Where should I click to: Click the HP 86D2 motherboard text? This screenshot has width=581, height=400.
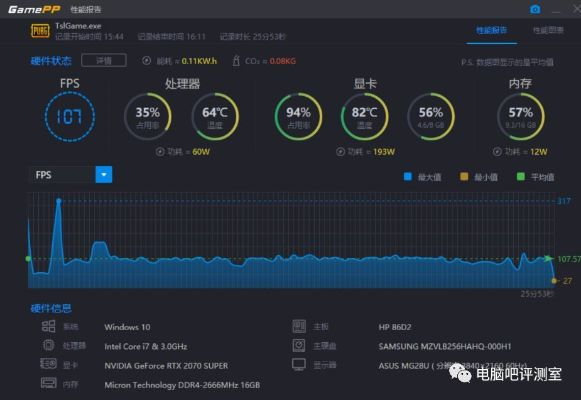[395, 327]
